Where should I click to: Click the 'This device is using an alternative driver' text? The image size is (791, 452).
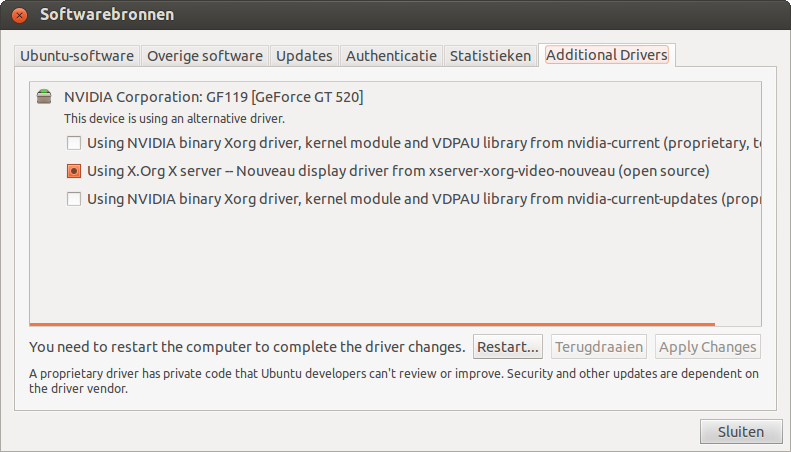[x=174, y=118]
